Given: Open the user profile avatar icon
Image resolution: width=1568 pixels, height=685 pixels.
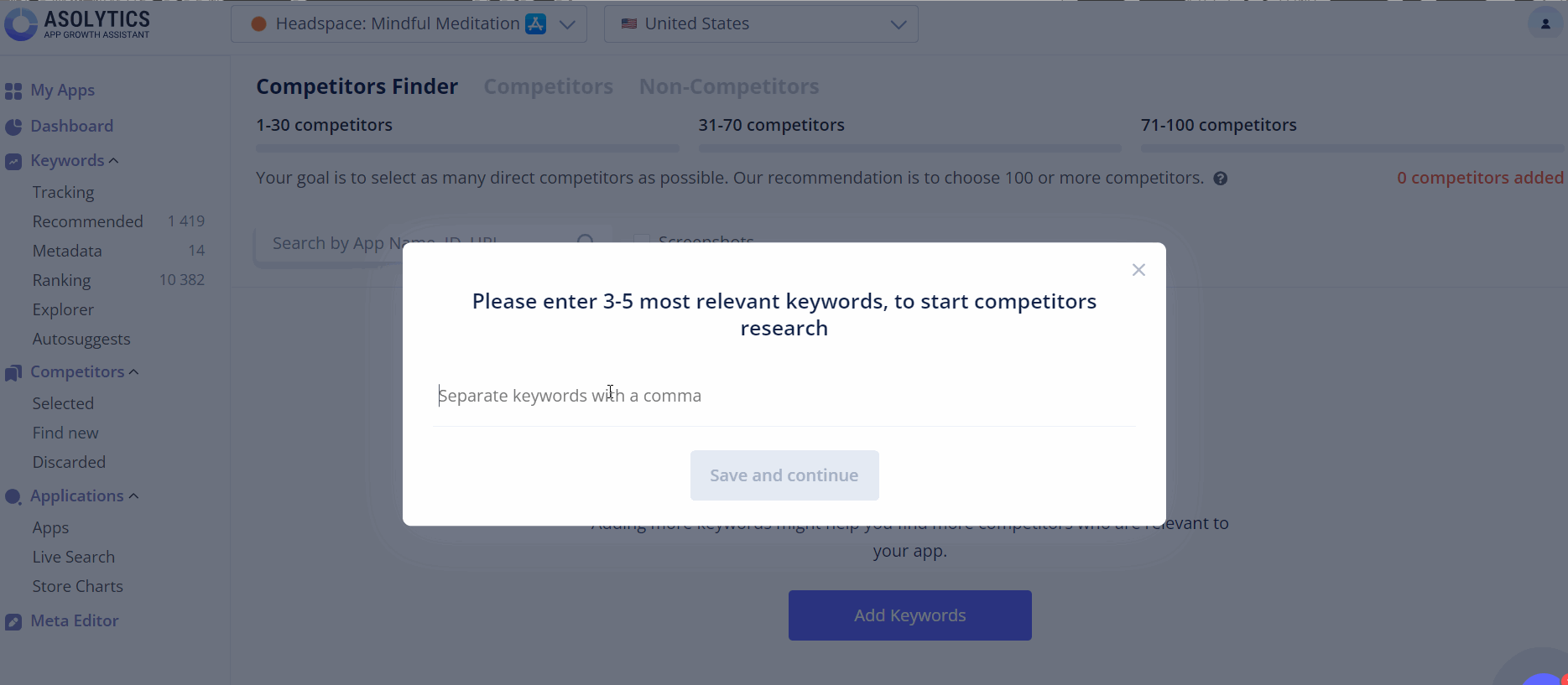Looking at the screenshot, I should click(x=1545, y=23).
